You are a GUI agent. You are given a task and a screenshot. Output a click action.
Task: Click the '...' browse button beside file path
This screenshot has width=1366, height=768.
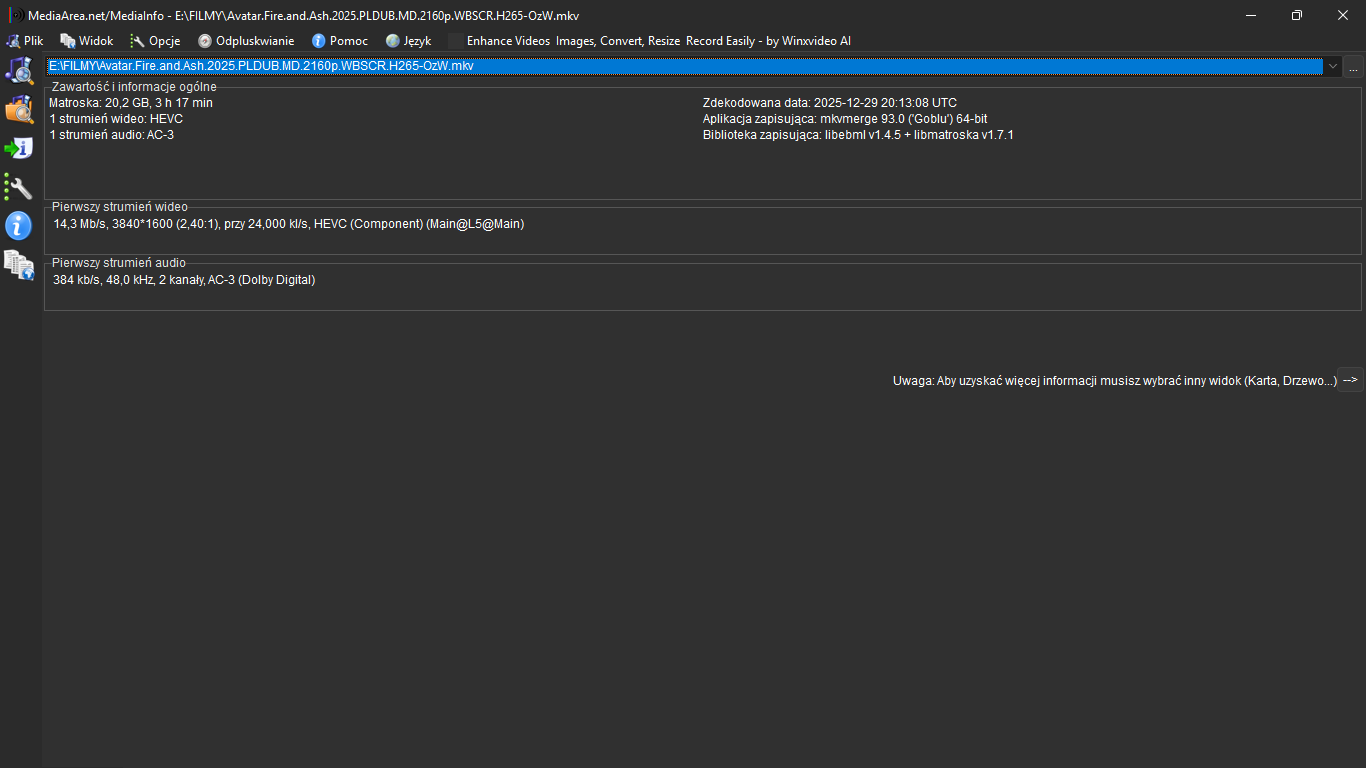click(1353, 67)
